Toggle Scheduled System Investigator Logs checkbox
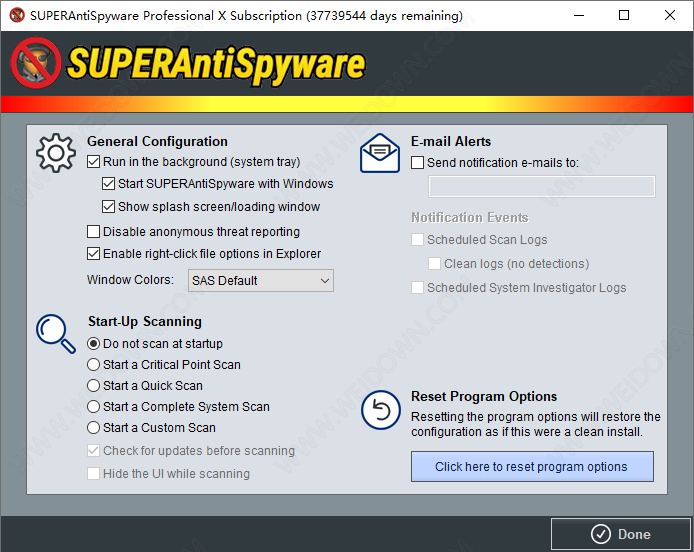 point(417,288)
